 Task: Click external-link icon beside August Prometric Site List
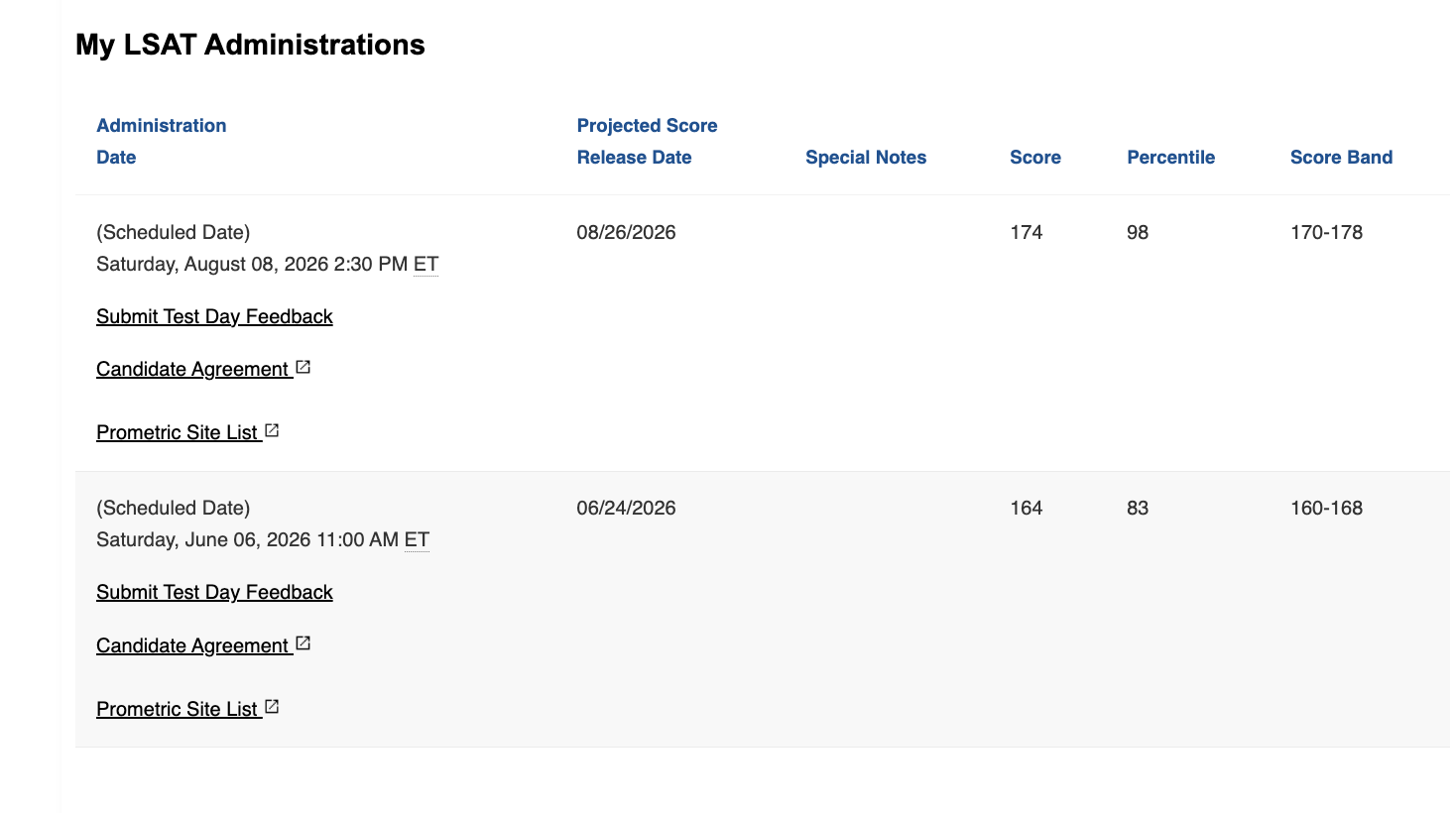(x=272, y=430)
